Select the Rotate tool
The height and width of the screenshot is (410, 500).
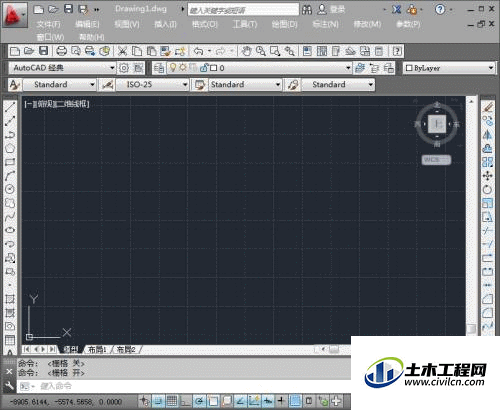pos(488,189)
